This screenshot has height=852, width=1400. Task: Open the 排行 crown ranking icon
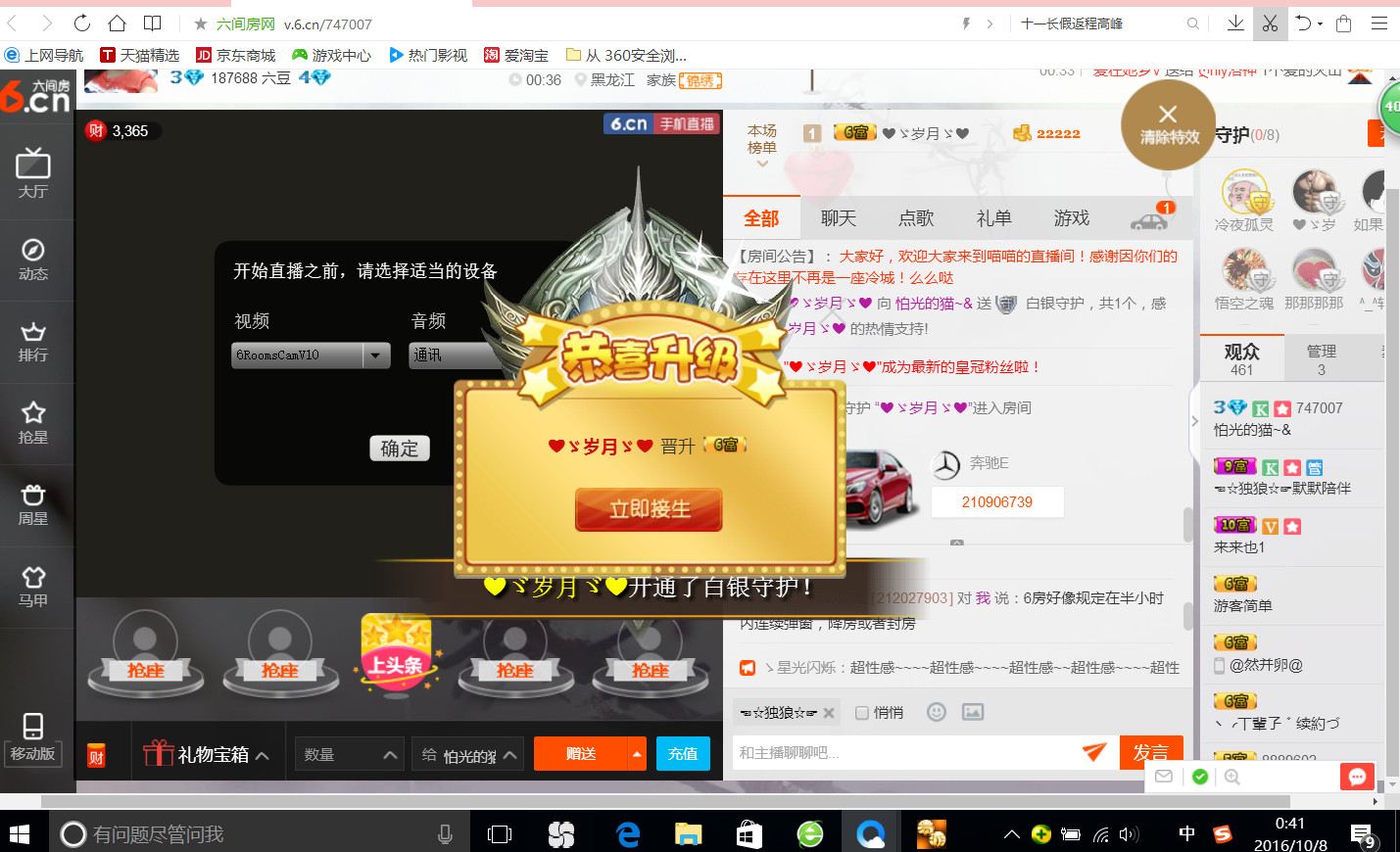pyautogui.click(x=33, y=342)
